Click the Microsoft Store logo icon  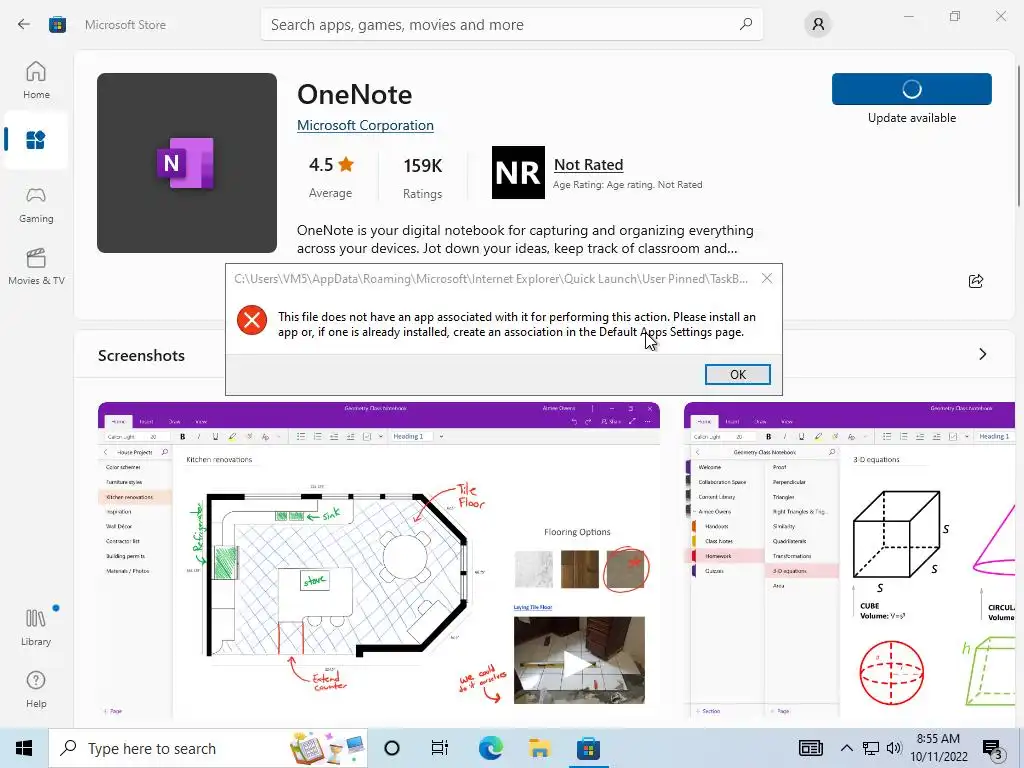coord(57,25)
